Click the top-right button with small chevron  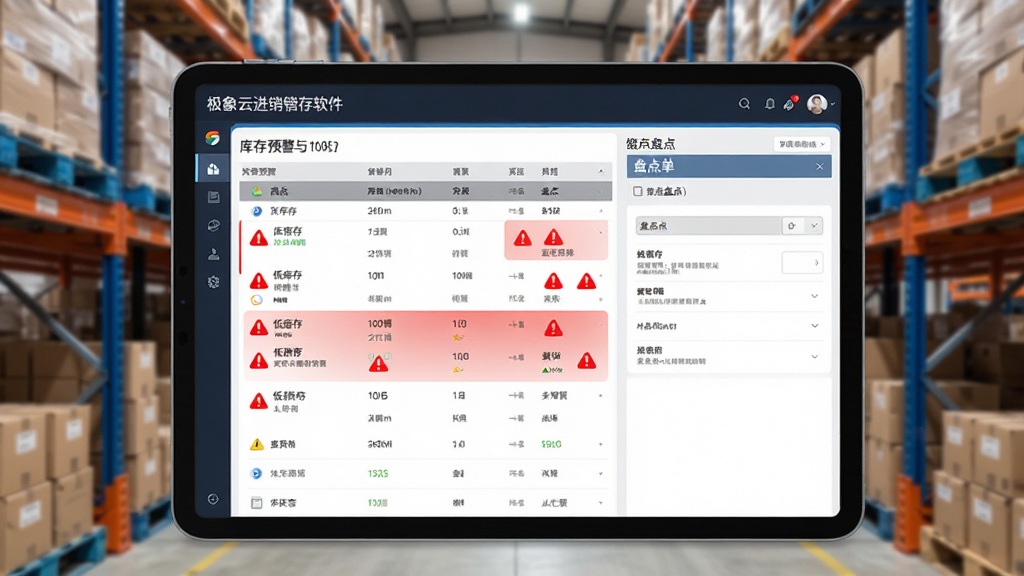(801, 144)
